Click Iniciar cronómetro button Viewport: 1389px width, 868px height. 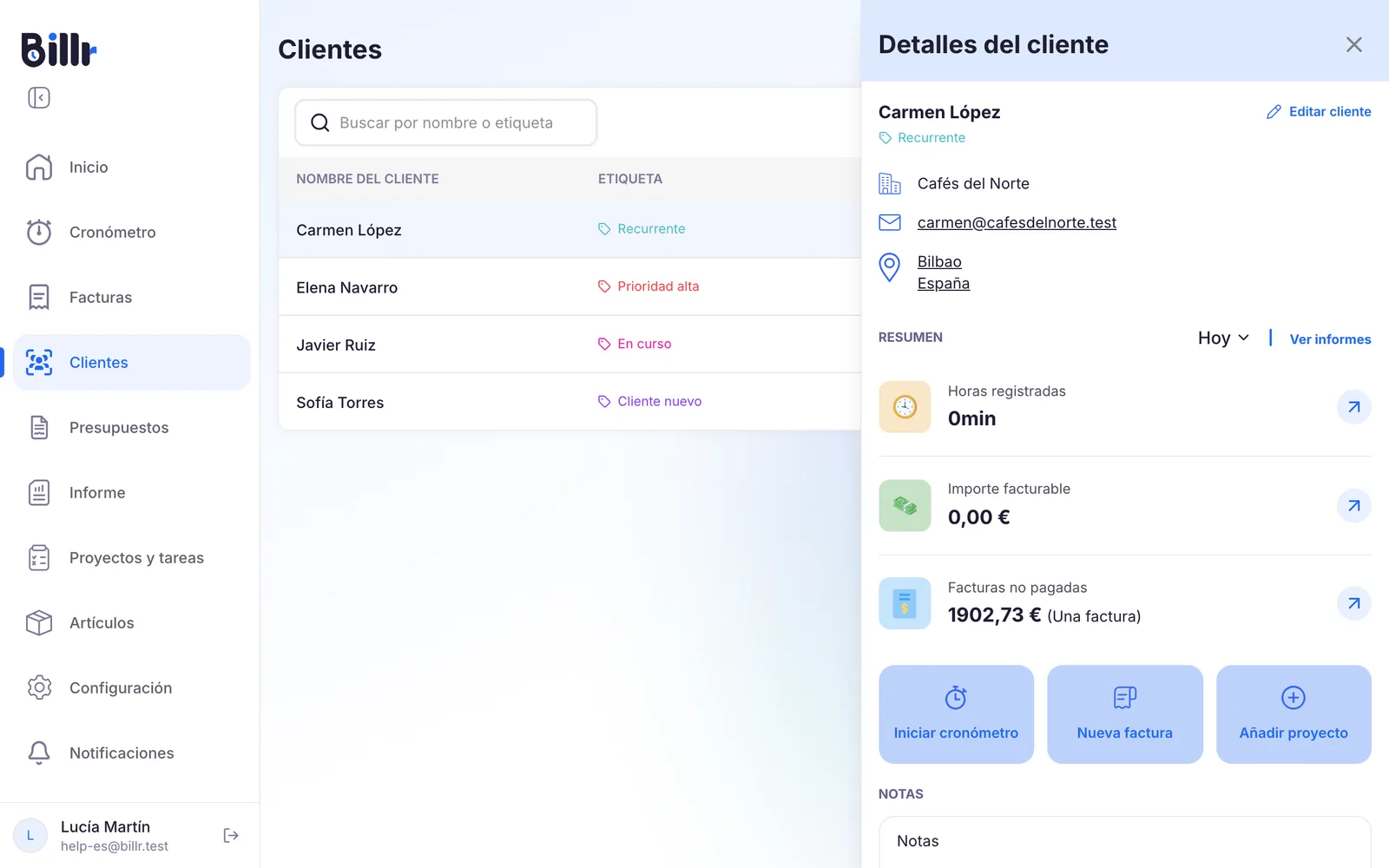point(956,714)
